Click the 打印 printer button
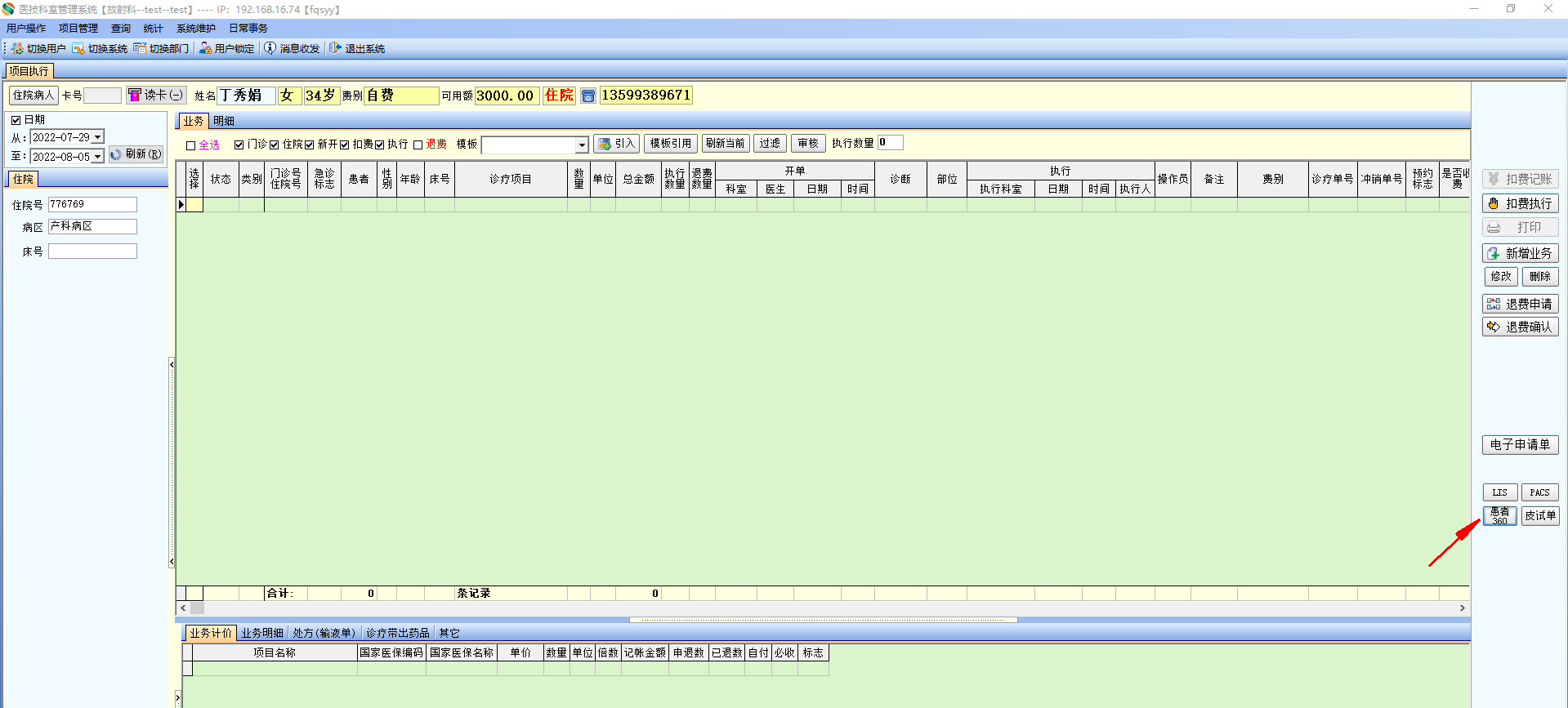Image resolution: width=1568 pixels, height=708 pixels. [1520, 227]
